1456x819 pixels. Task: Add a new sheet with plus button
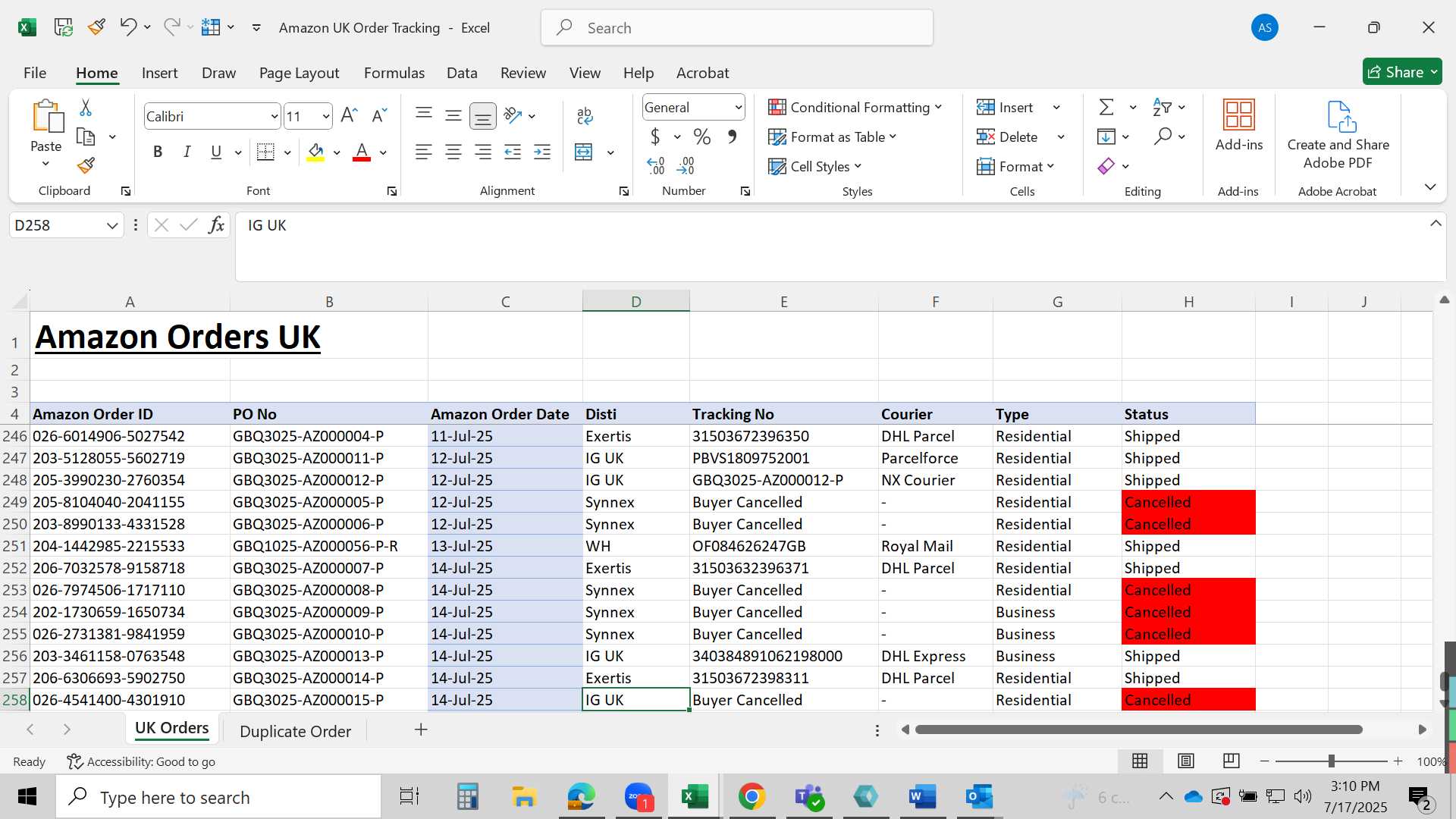click(421, 730)
